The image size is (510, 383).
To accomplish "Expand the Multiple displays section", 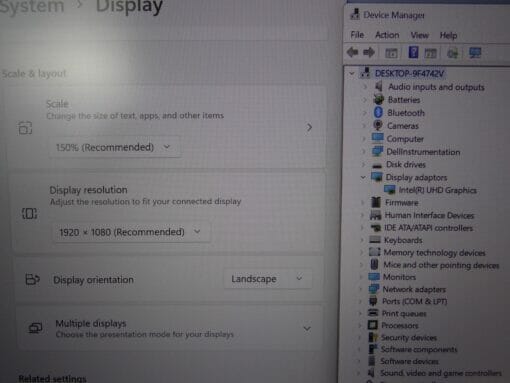I will click(307, 329).
